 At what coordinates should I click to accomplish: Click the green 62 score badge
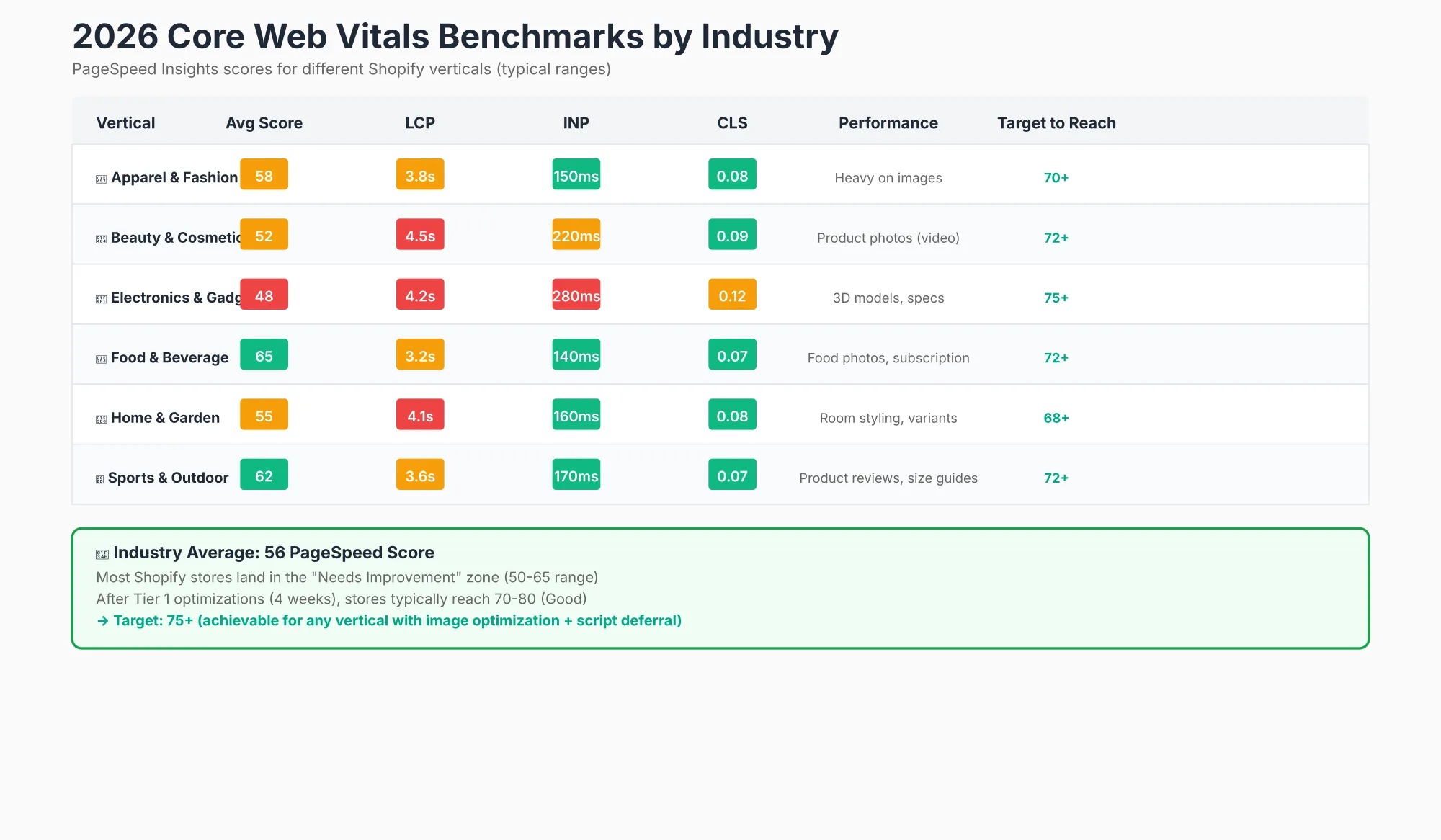pyautogui.click(x=264, y=474)
